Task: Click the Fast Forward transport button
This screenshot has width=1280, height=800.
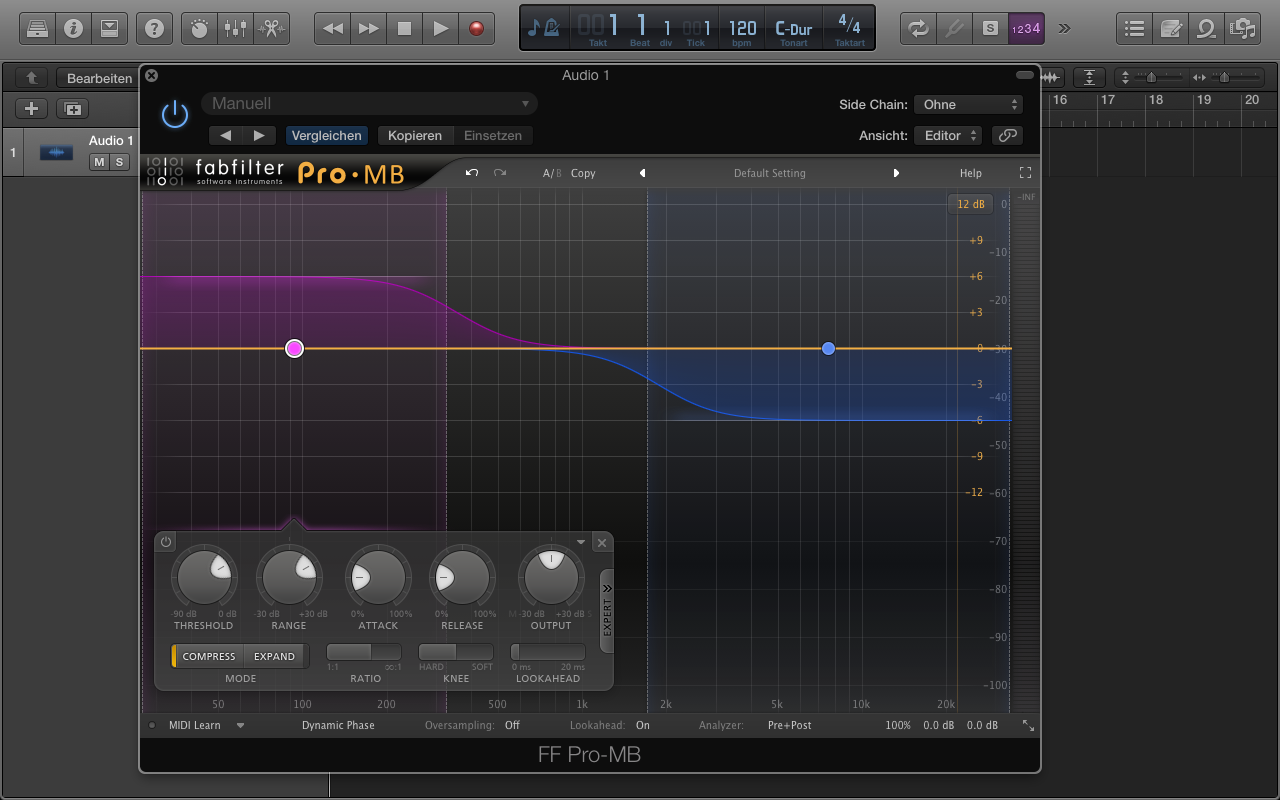Action: click(x=368, y=29)
